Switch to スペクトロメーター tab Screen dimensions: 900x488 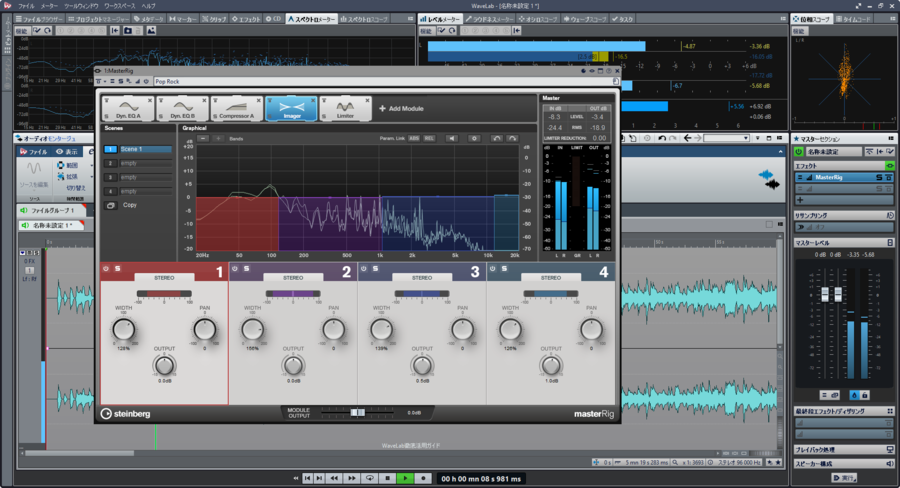312,19
